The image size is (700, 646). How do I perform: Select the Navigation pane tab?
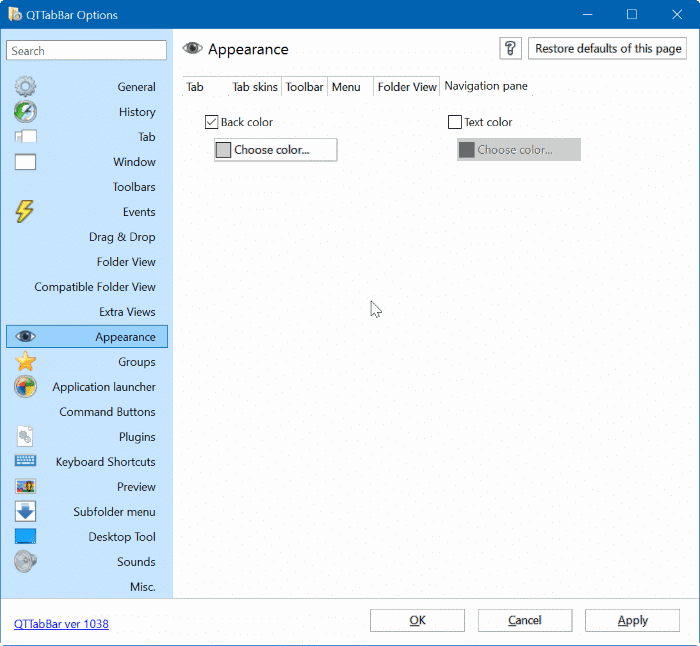click(x=486, y=86)
